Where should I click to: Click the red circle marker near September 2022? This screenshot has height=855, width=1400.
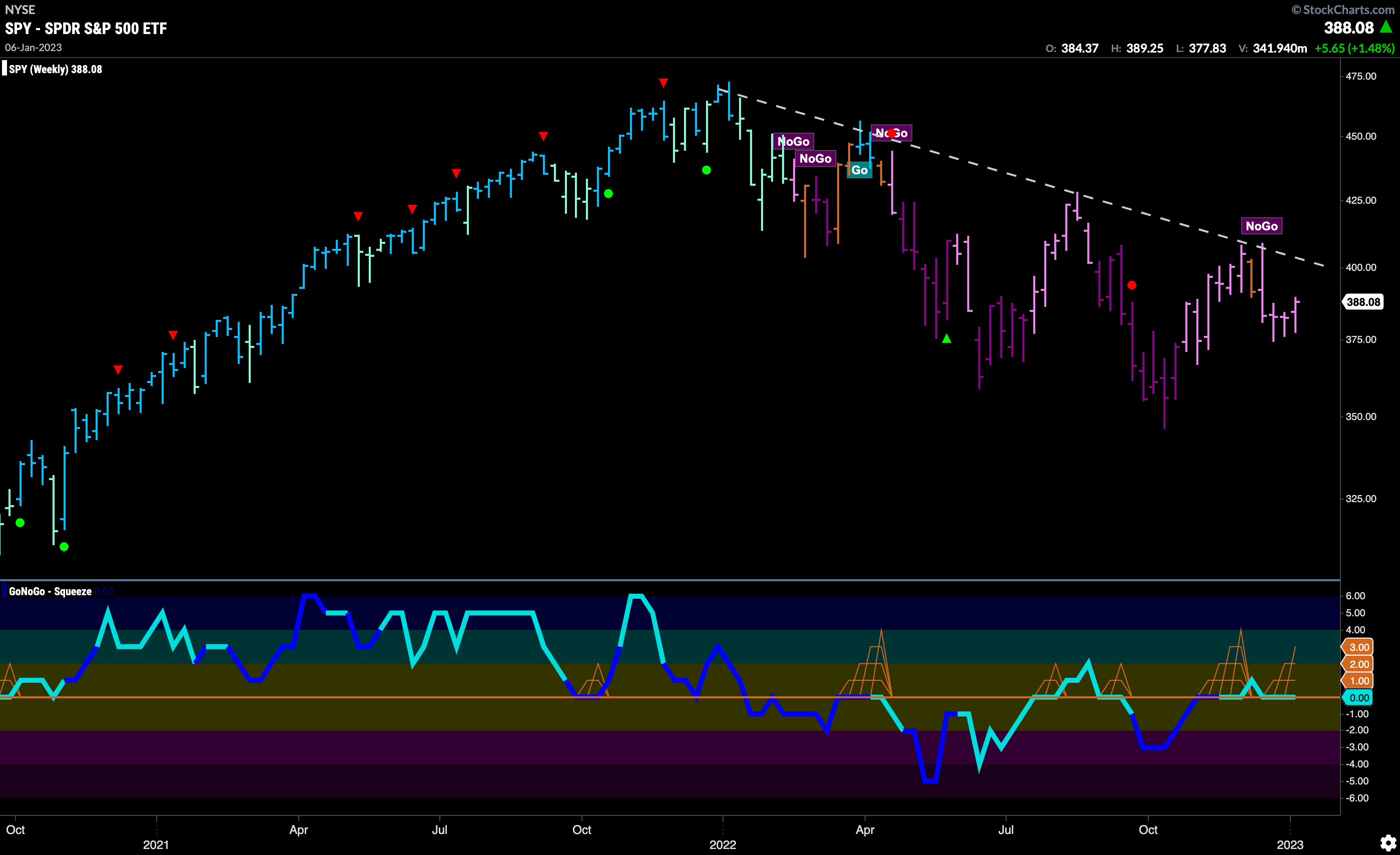click(x=1132, y=285)
